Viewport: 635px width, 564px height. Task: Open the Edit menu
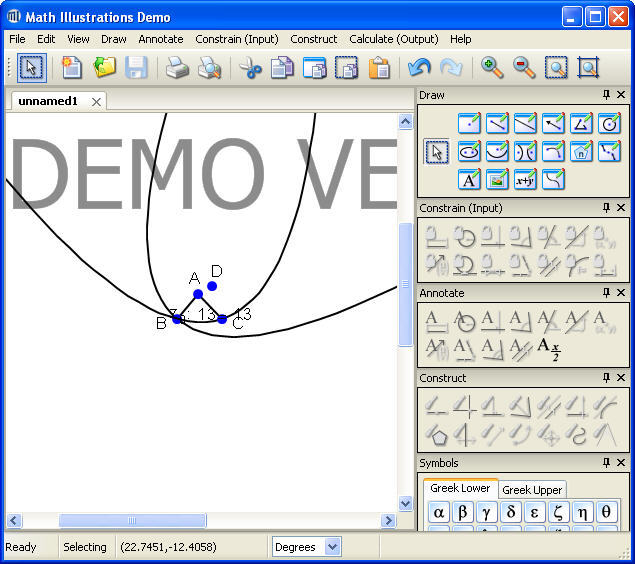[x=46, y=39]
